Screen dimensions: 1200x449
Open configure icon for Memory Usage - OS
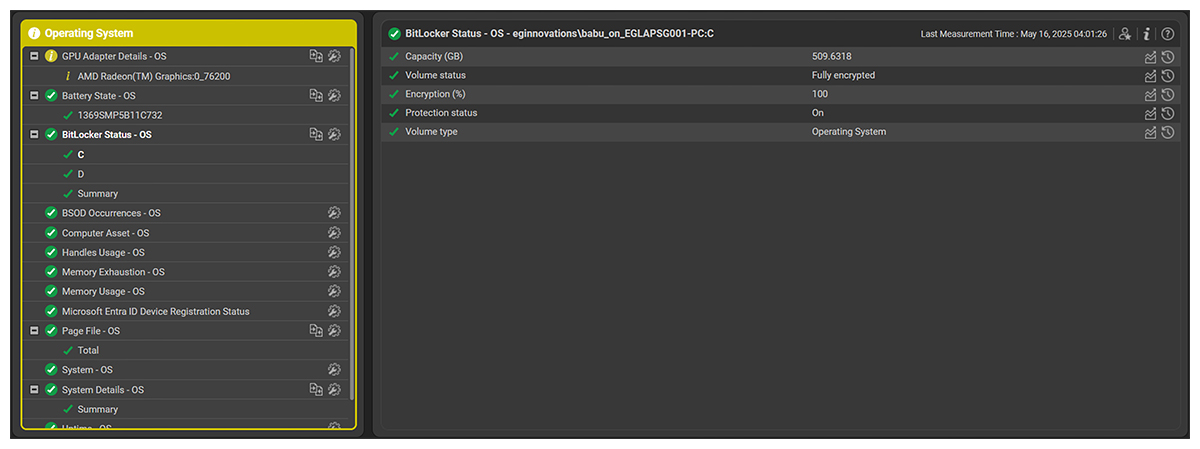click(334, 292)
